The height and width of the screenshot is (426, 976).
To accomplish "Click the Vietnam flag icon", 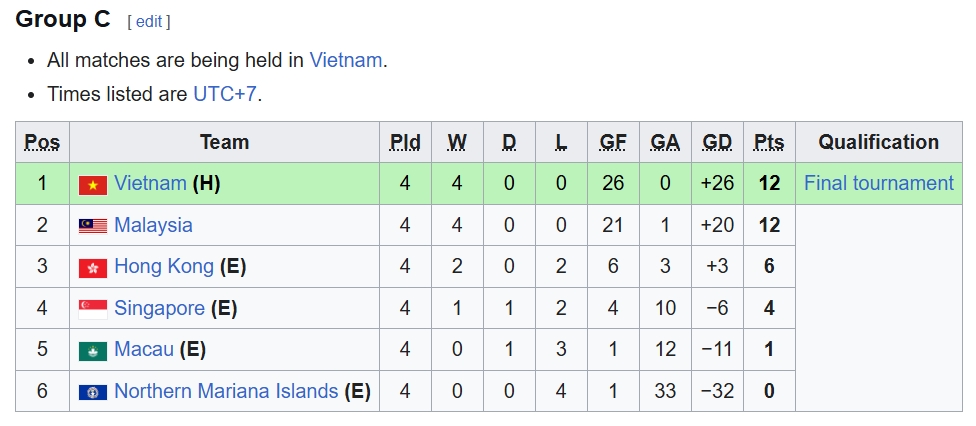I will [93, 184].
